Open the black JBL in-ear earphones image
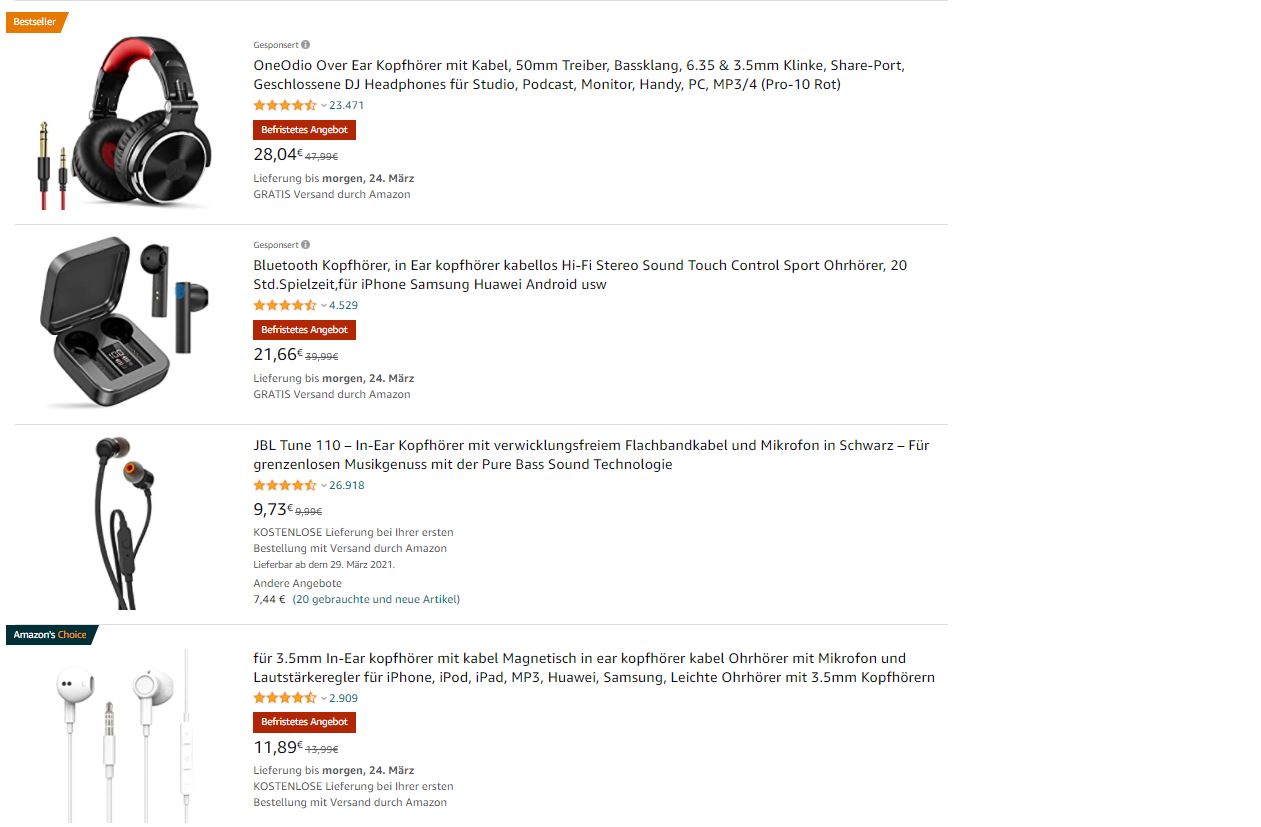Screen dimensions: 1261x827 [x=123, y=523]
